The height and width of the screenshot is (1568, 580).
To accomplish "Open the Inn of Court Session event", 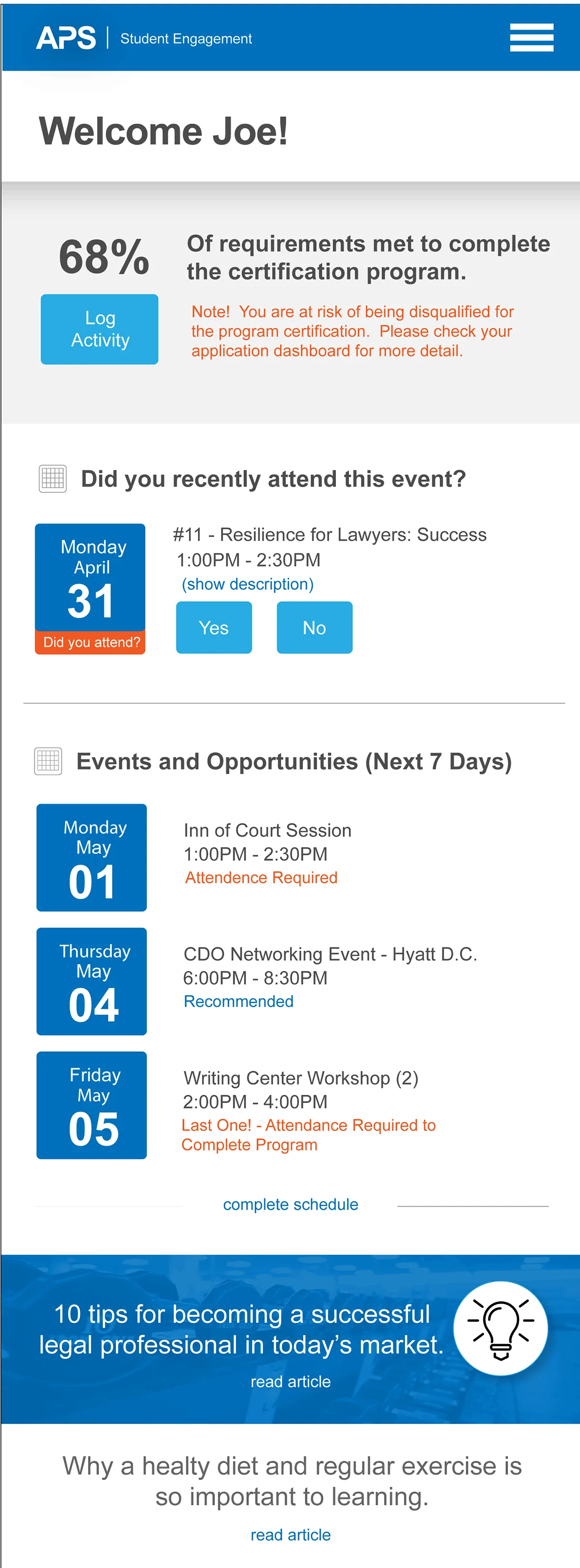I will 267,830.
